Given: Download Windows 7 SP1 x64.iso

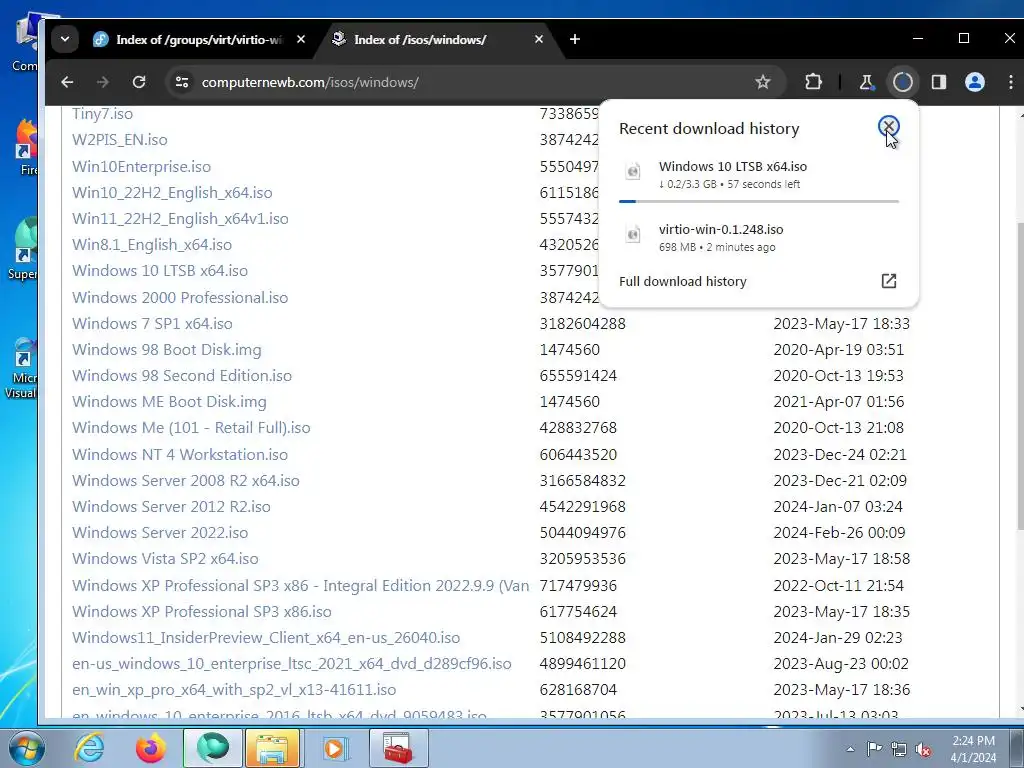Looking at the screenshot, I should [x=152, y=324].
